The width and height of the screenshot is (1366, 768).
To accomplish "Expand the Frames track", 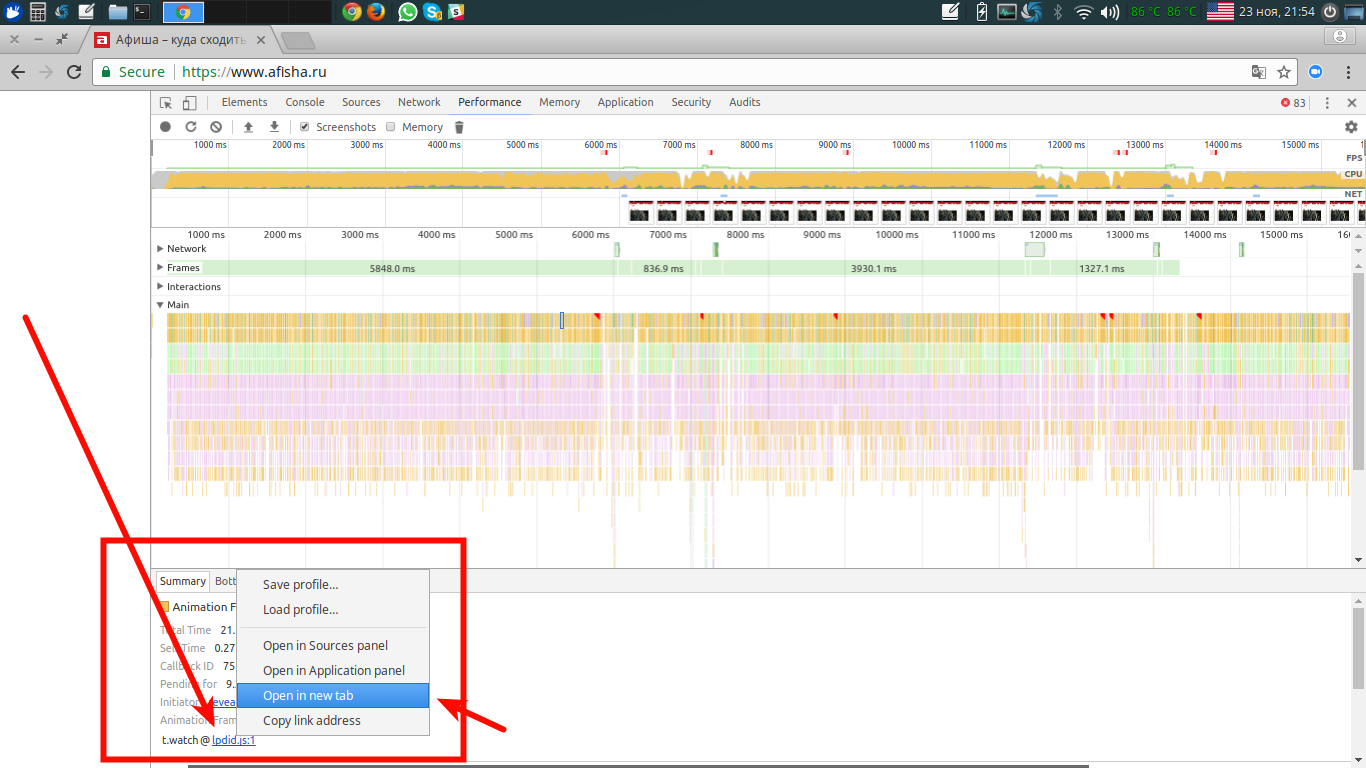I will [x=160, y=268].
